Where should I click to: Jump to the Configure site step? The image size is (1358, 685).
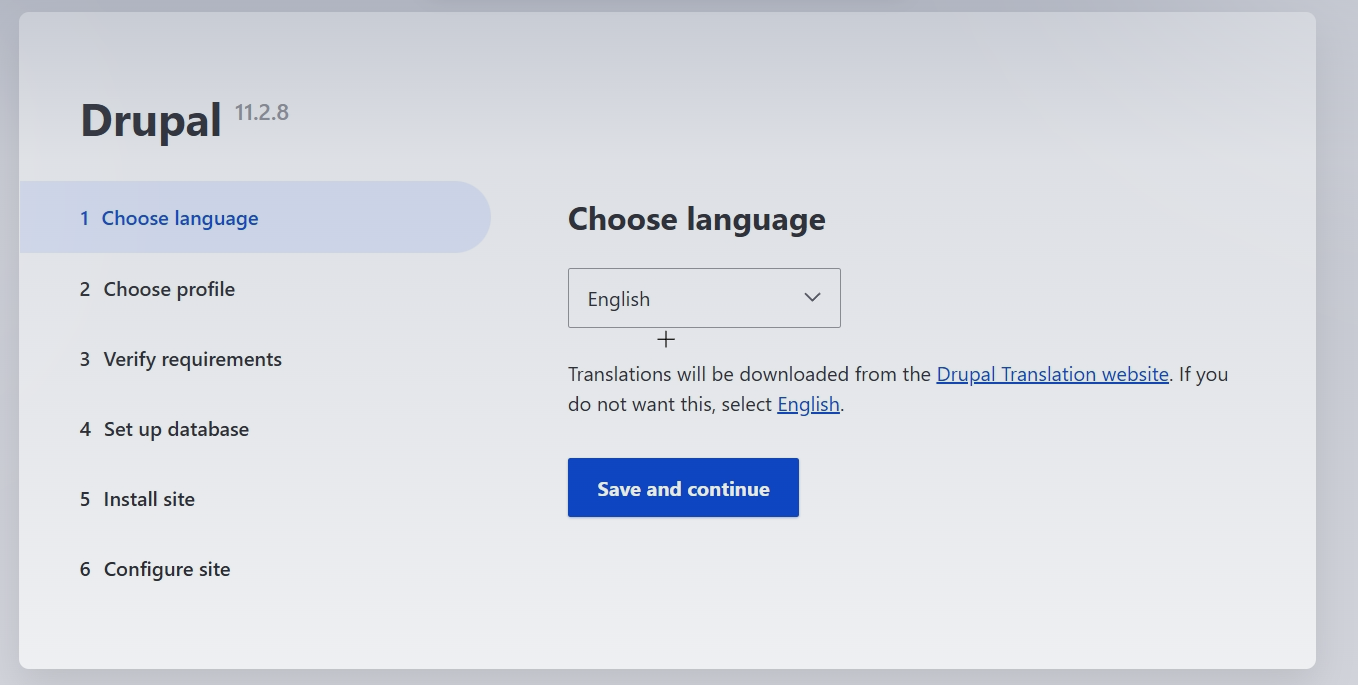click(167, 569)
